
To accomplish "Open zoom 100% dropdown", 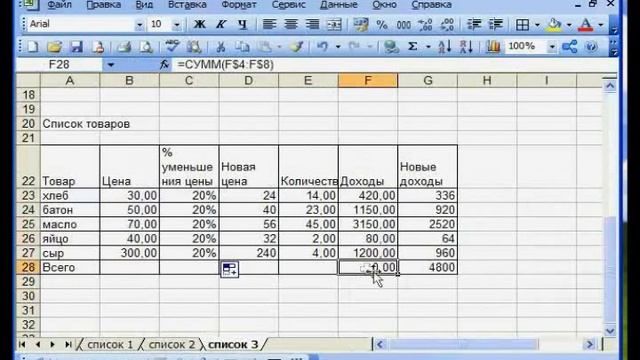I will tap(552, 47).
